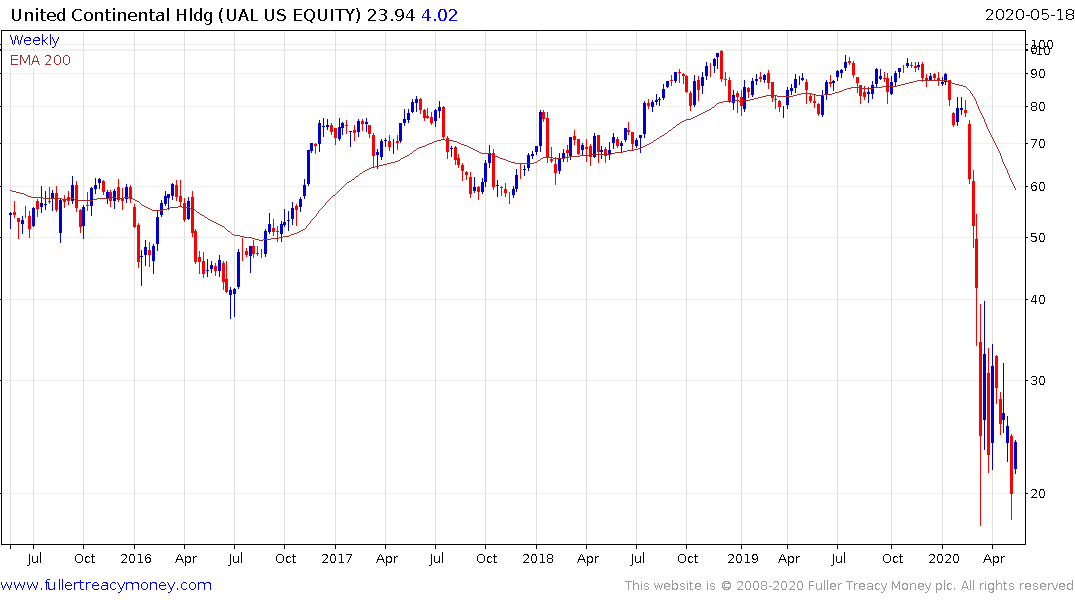Image resolution: width=1075 pixels, height=600 pixels.
Task: Click the 30 price axis label
Action: click(x=1037, y=380)
